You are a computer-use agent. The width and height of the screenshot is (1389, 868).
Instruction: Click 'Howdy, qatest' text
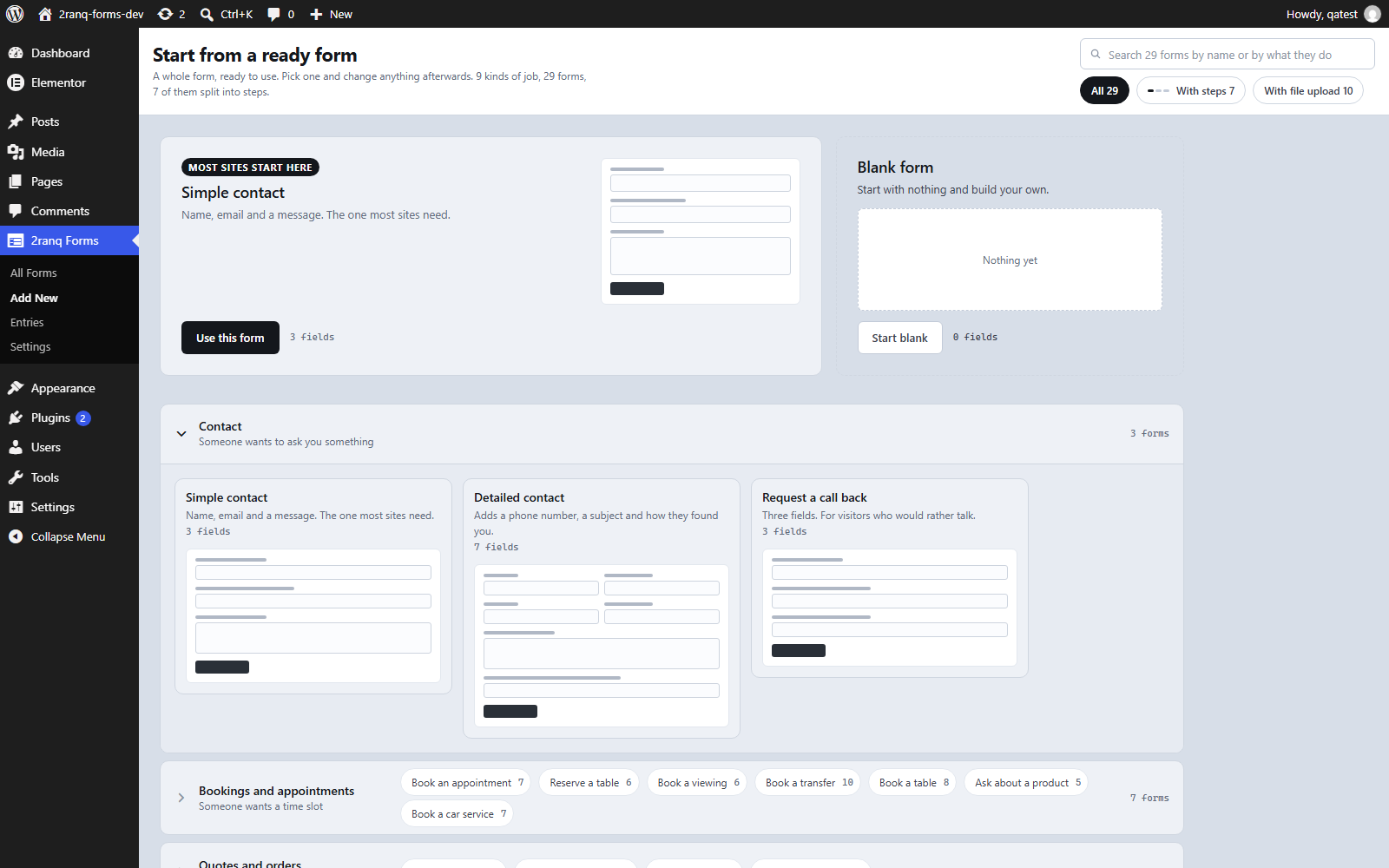coord(1321,14)
